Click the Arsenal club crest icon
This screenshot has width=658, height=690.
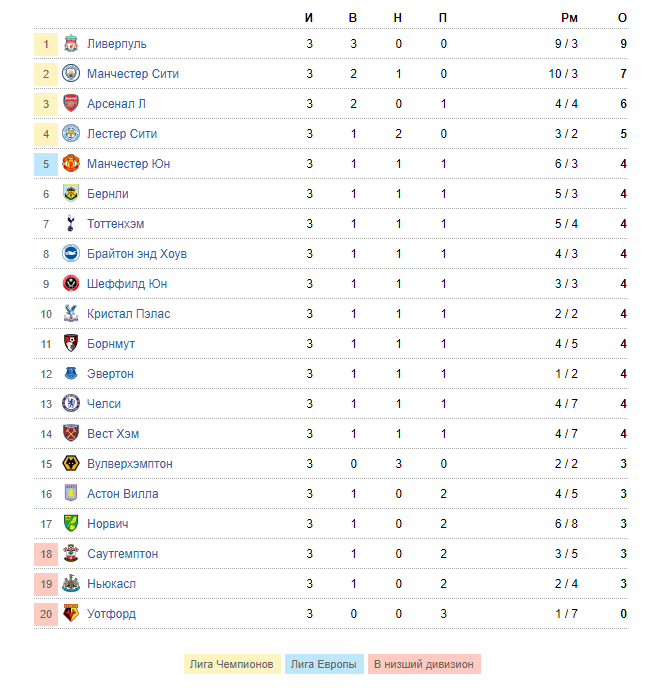coord(71,103)
